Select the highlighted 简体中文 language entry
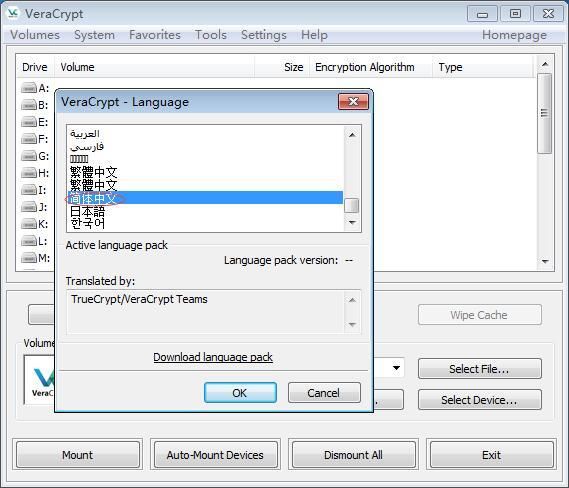This screenshot has width=569, height=488. pyautogui.click(x=205, y=198)
